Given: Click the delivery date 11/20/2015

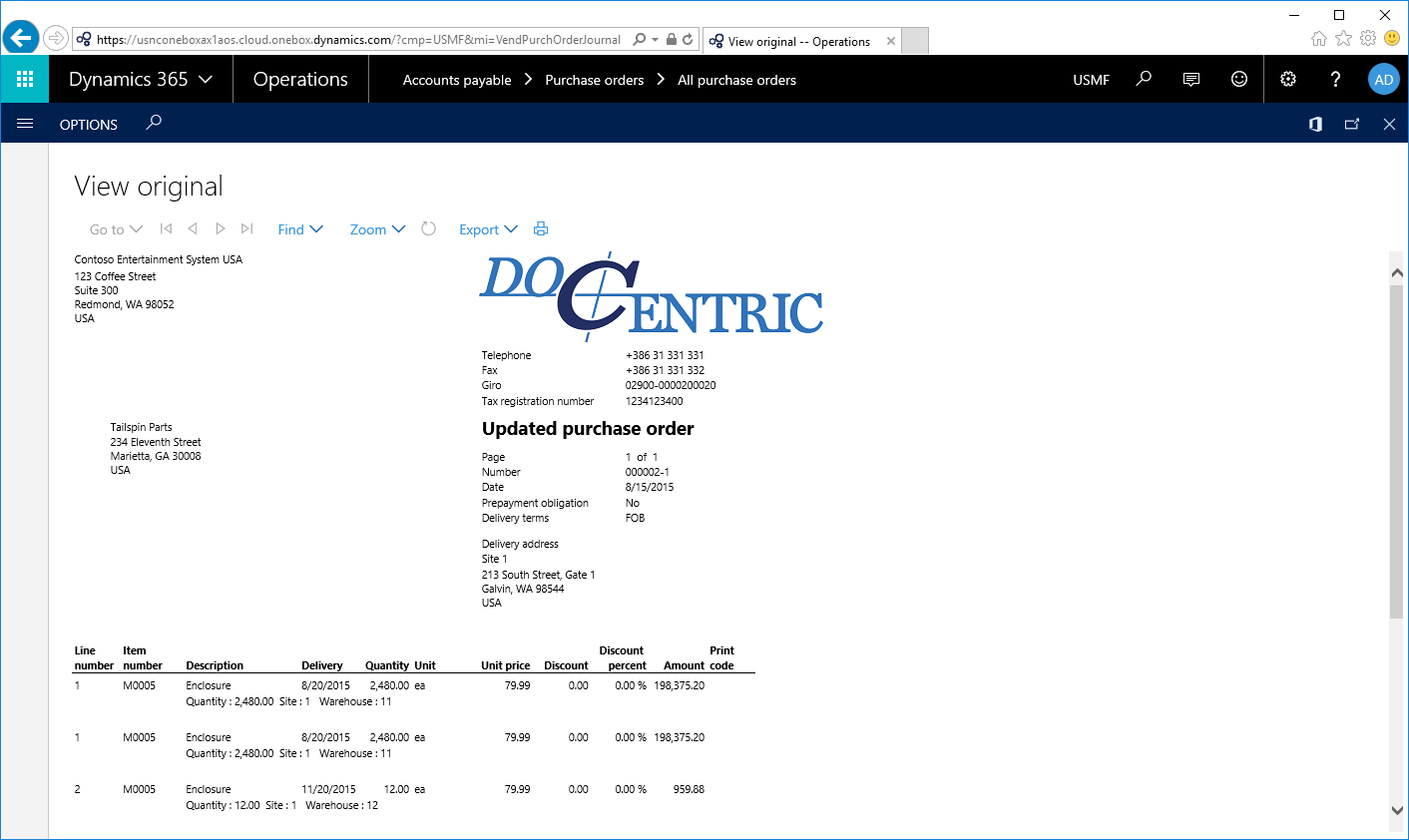Looking at the screenshot, I should coord(328,789).
